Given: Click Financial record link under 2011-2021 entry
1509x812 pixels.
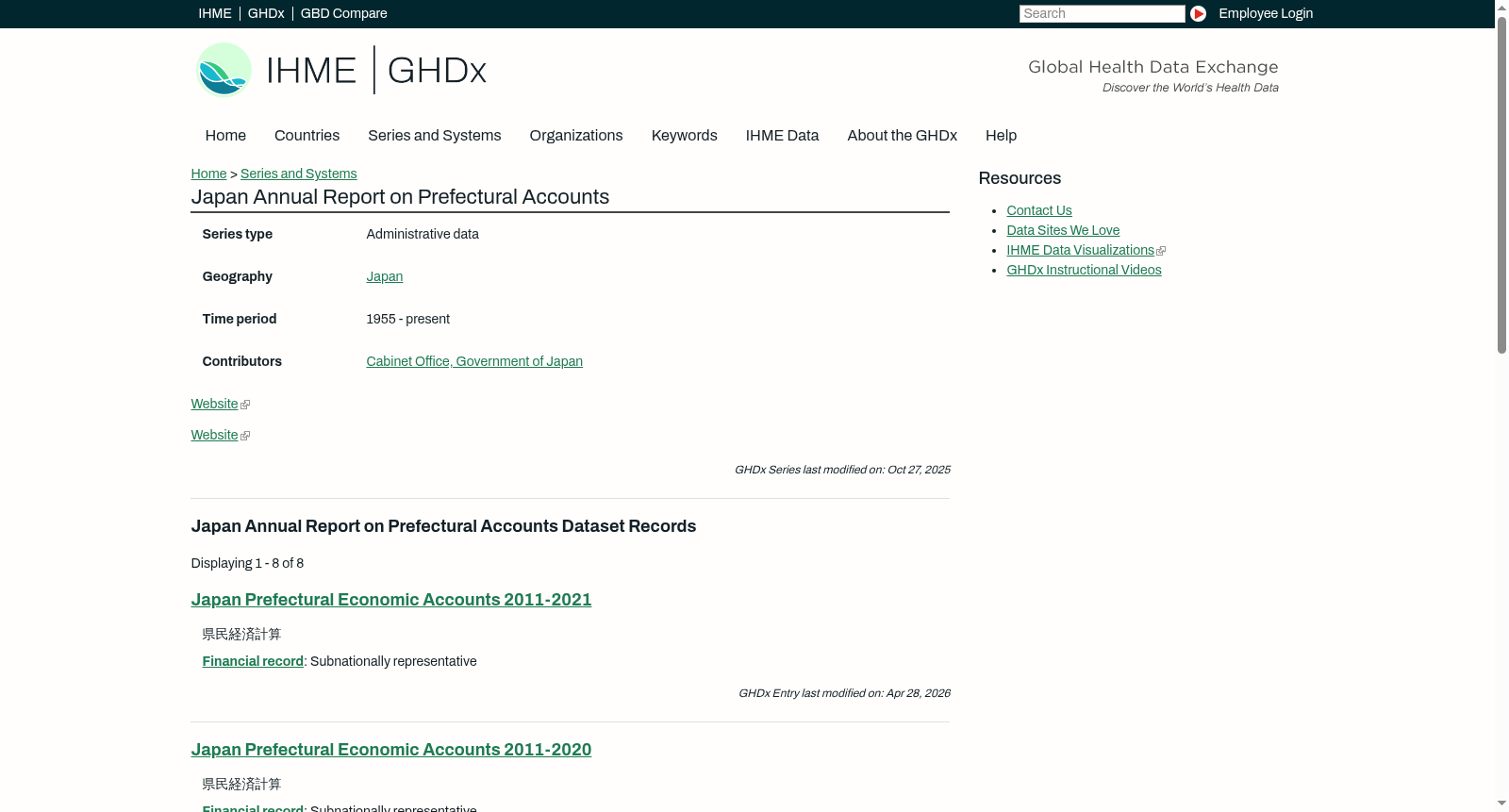Looking at the screenshot, I should point(253,661).
